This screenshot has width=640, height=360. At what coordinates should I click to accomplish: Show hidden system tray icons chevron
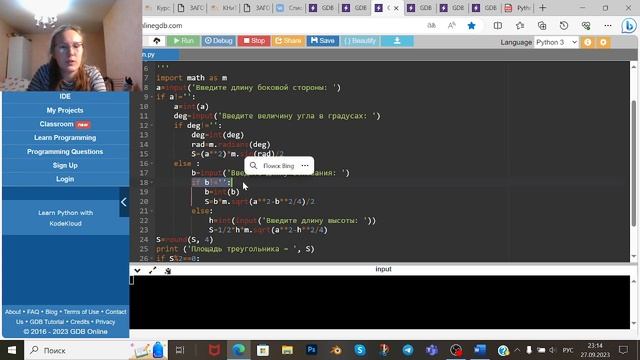pos(517,350)
